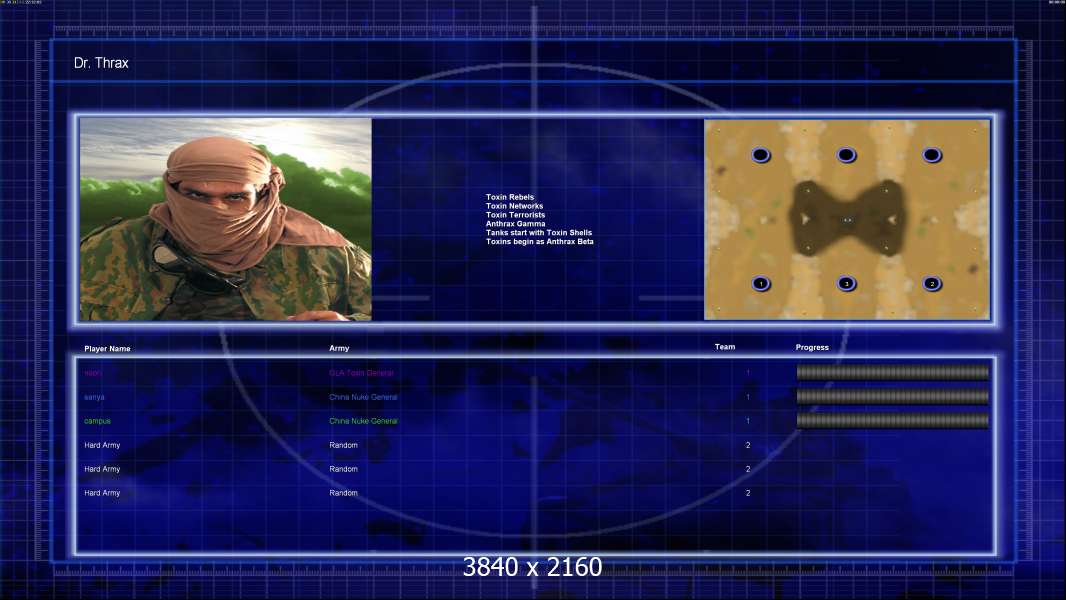Click the 'Toxin Rebels' ability line

pyautogui.click(x=510, y=197)
